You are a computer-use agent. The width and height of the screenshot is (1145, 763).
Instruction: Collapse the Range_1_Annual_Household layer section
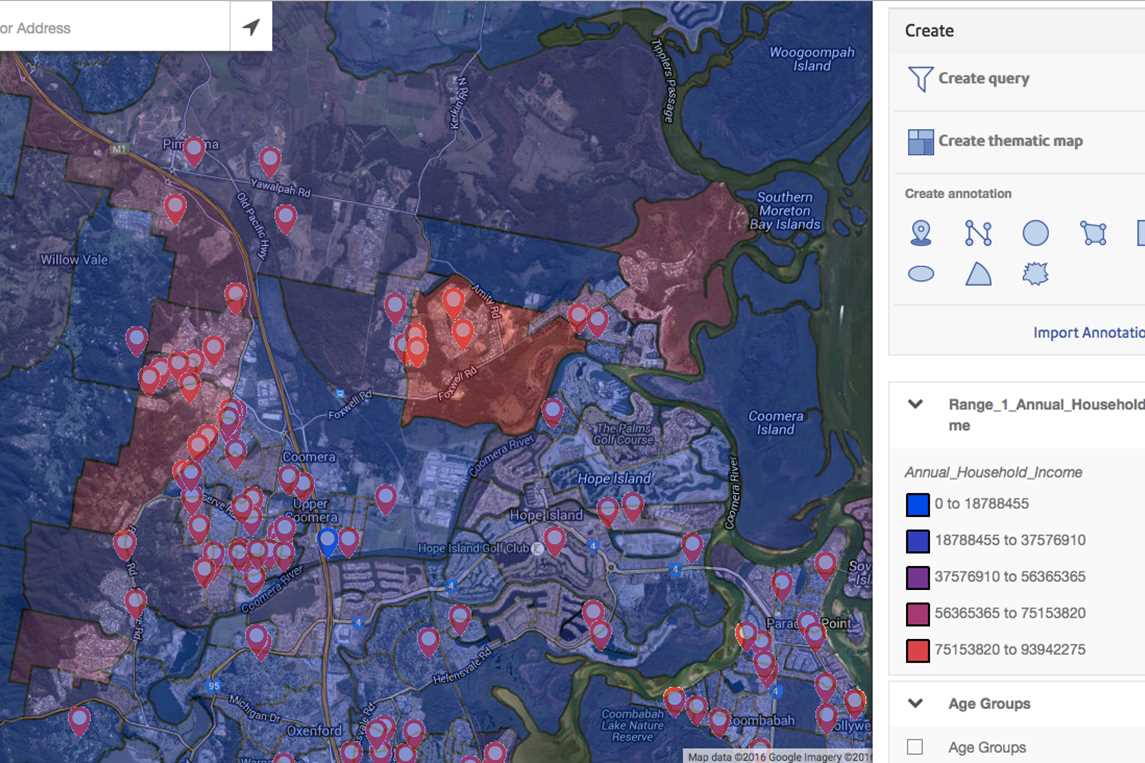[x=915, y=405]
